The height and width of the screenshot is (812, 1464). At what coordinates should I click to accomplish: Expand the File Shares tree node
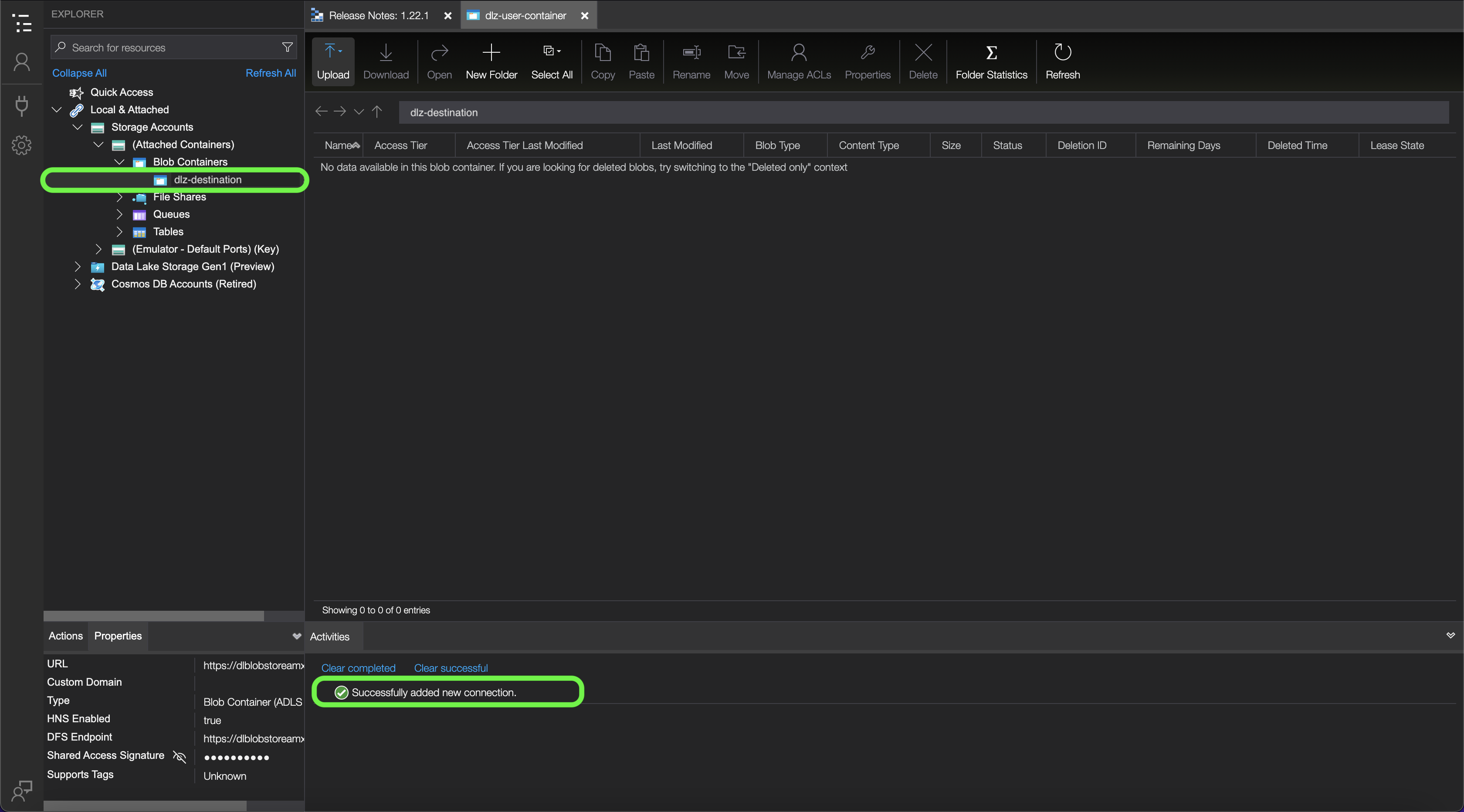(x=119, y=197)
